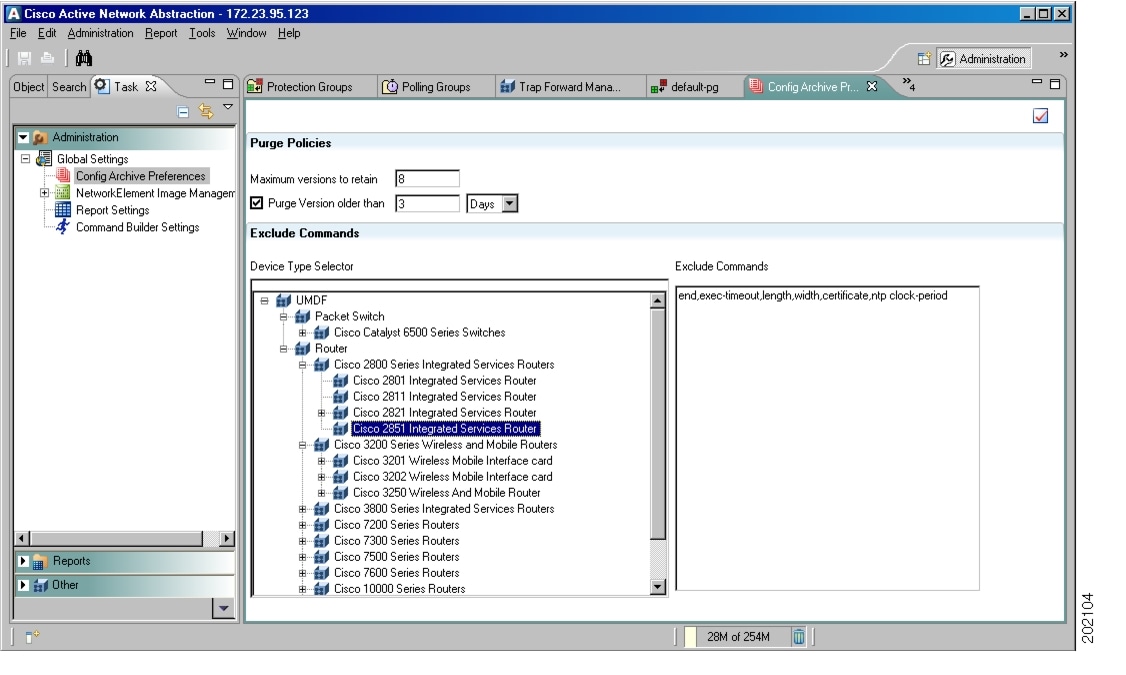Click the Global Settings icon
Viewport: 1126px width, 675px height.
[x=45, y=159]
